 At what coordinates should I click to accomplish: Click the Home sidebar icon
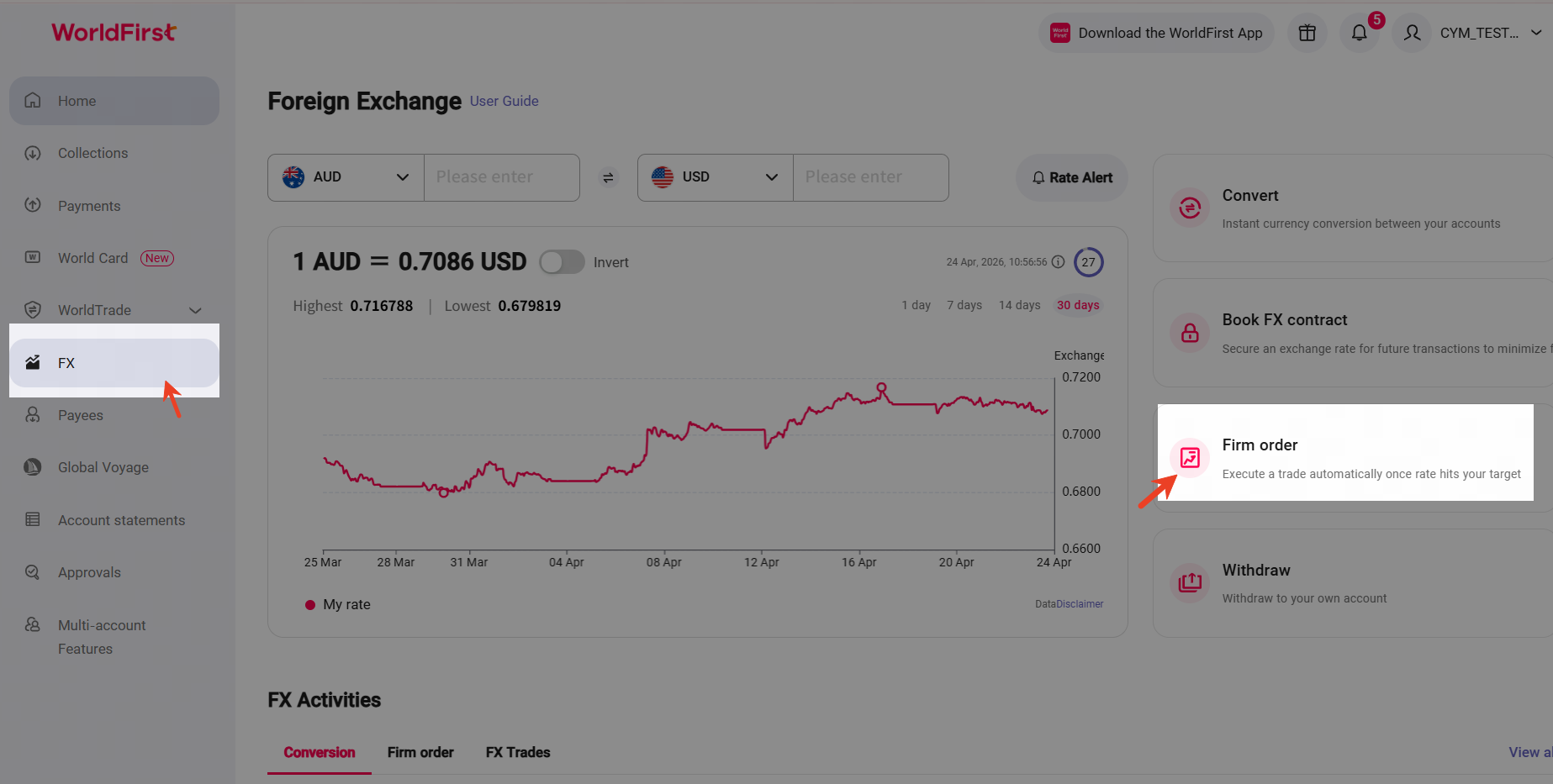tap(33, 101)
